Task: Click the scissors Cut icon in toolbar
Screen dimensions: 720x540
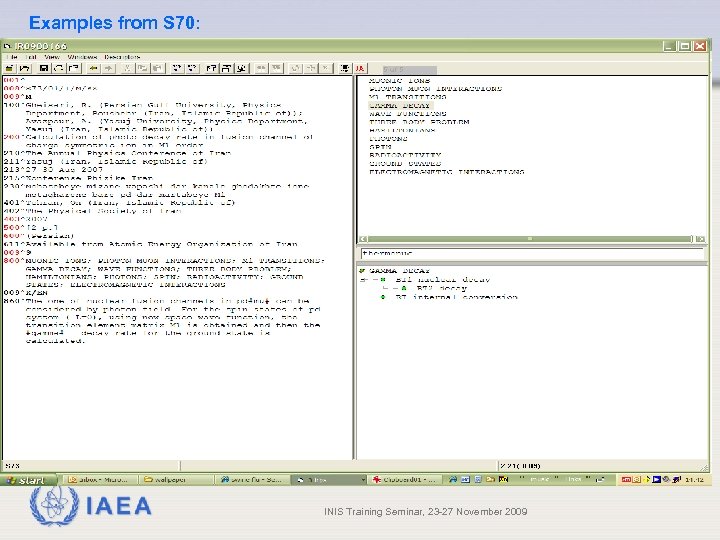Action: (x=127, y=68)
